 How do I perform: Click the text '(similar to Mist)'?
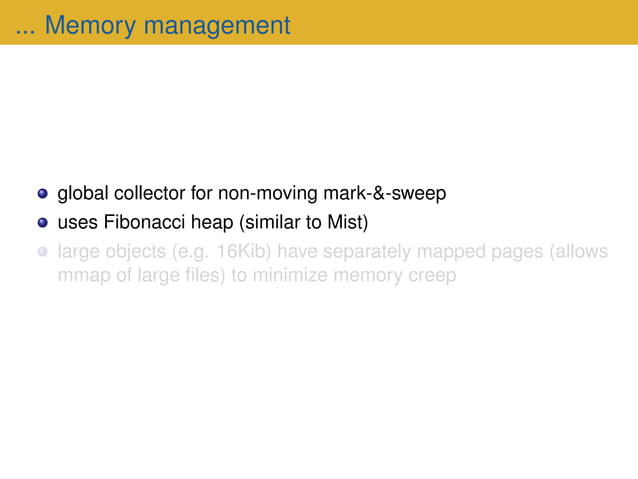point(304,223)
